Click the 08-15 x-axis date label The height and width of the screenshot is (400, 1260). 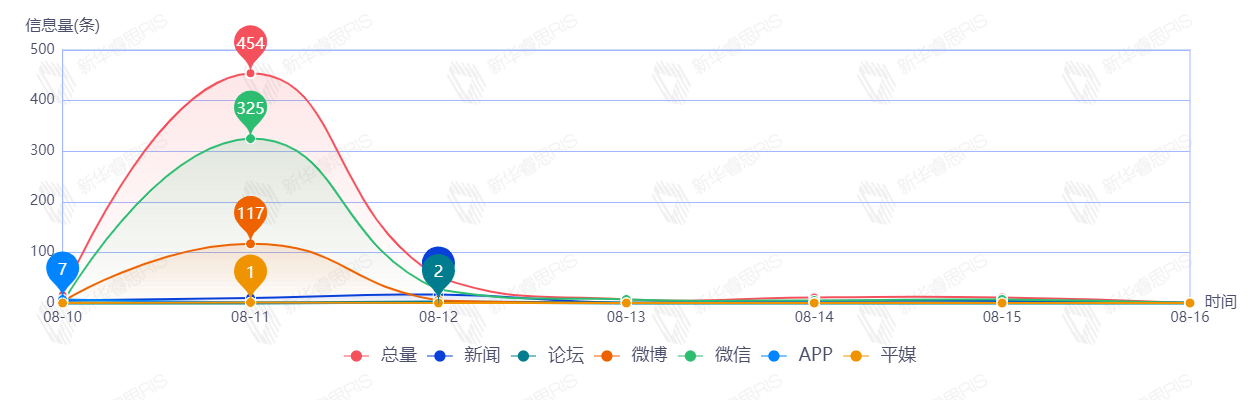pyautogui.click(x=1002, y=317)
